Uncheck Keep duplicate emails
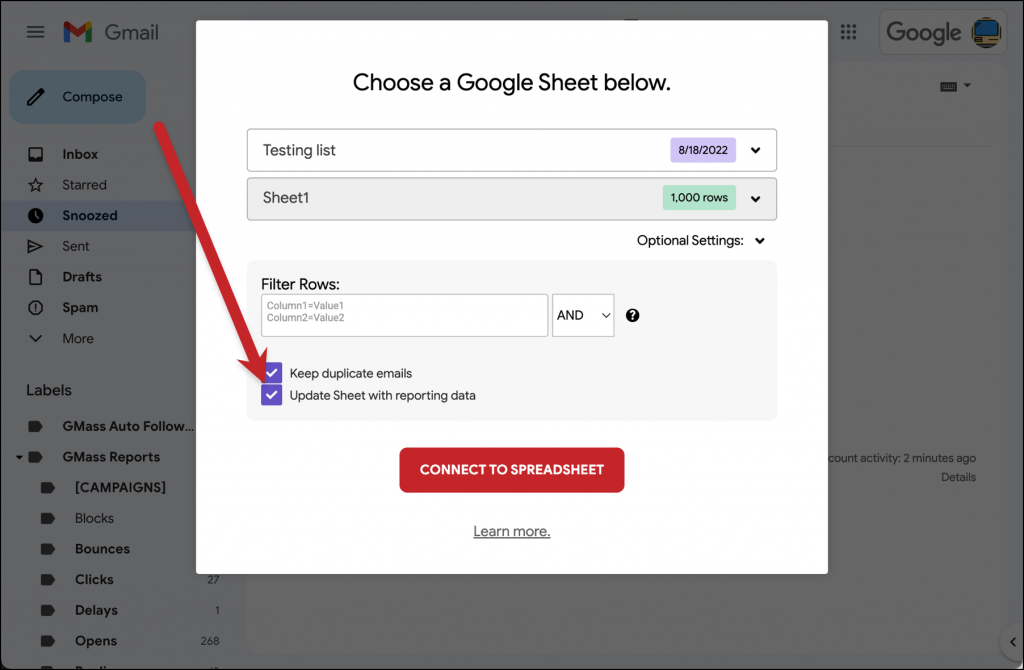Screen dimensions: 1024x670 point(271,371)
